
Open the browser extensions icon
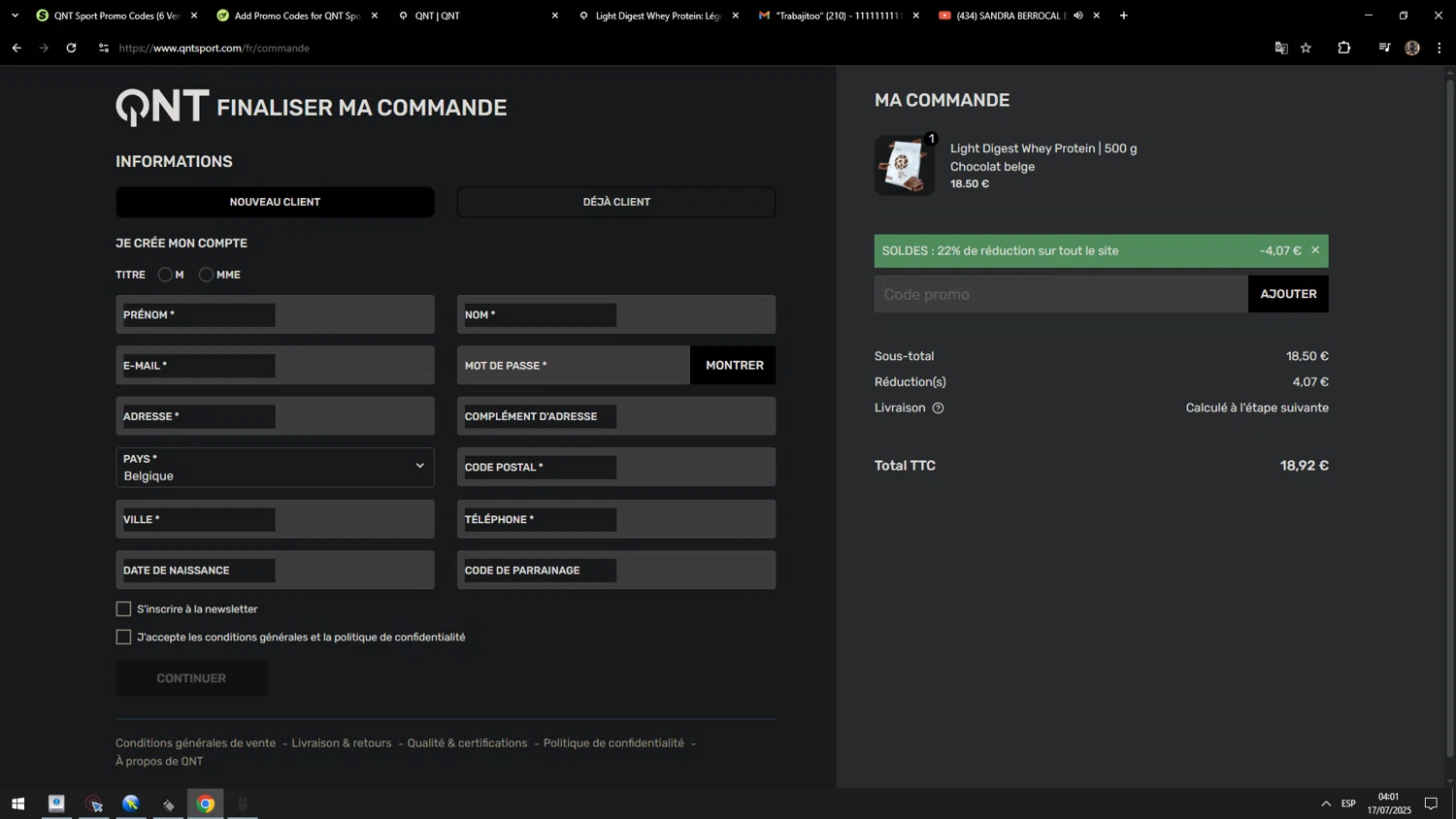(x=1344, y=48)
